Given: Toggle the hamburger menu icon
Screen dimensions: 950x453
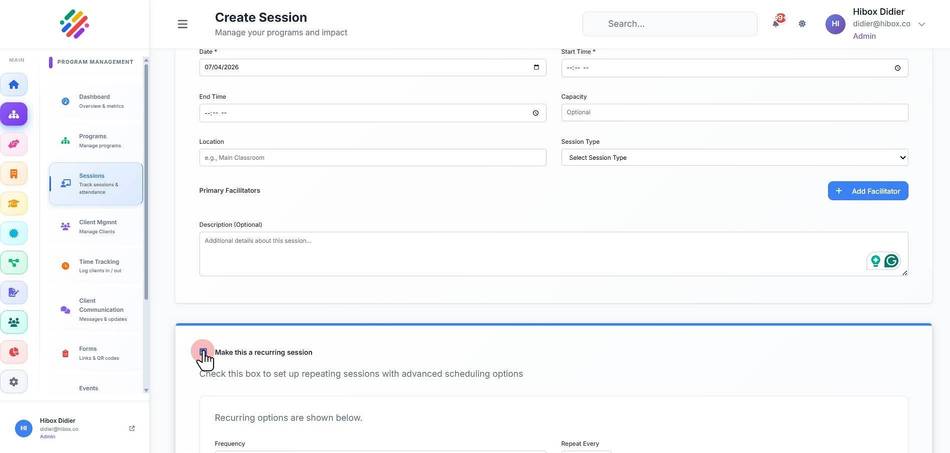Looking at the screenshot, I should pyautogui.click(x=182, y=24).
